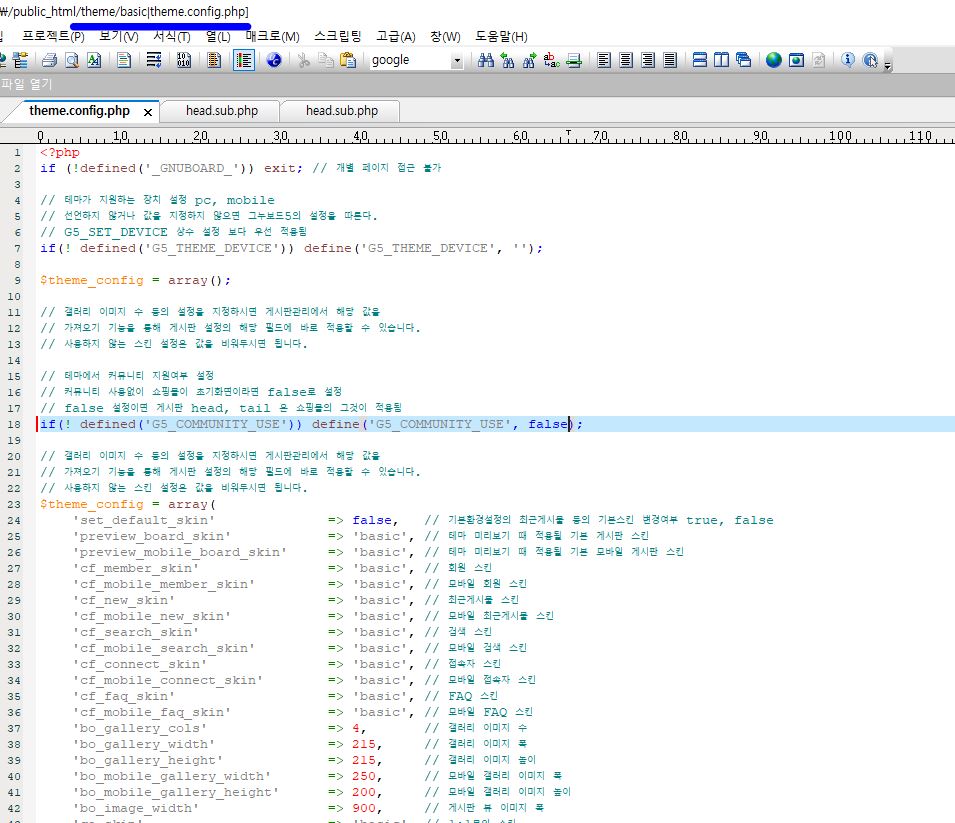This screenshot has width=955, height=823.
Task: Click the cascade windows icon
Action: (744, 60)
